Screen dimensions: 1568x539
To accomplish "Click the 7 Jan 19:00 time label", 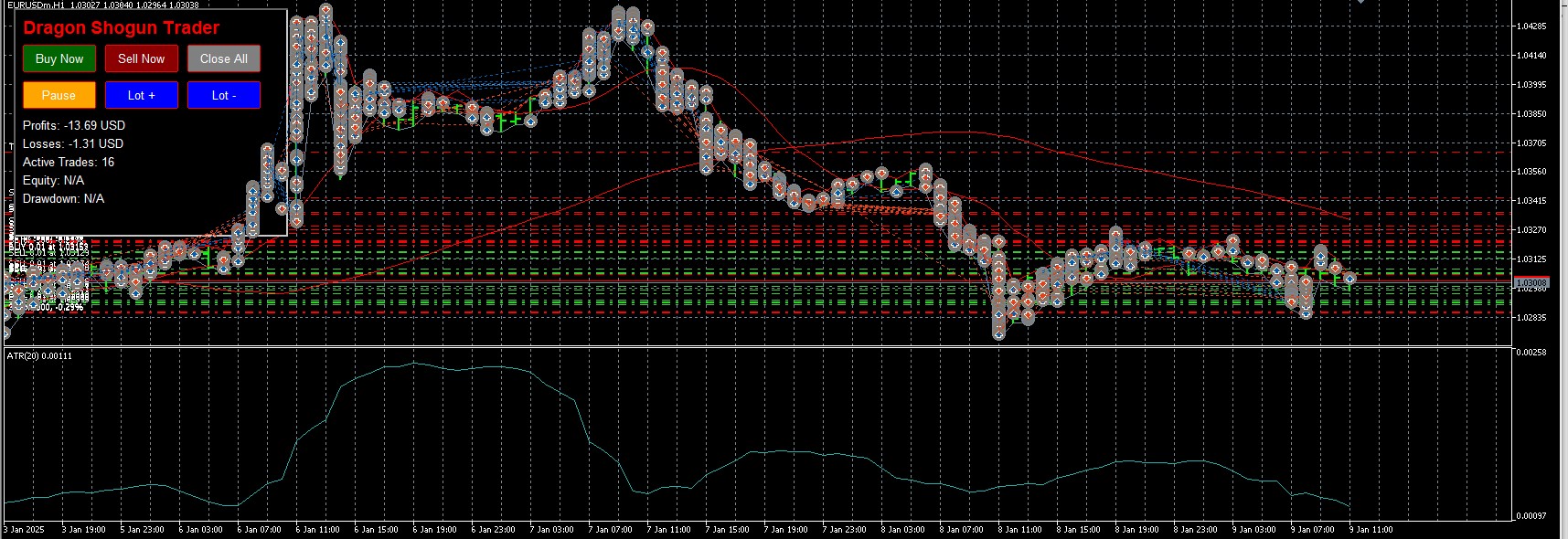I will pos(786,529).
